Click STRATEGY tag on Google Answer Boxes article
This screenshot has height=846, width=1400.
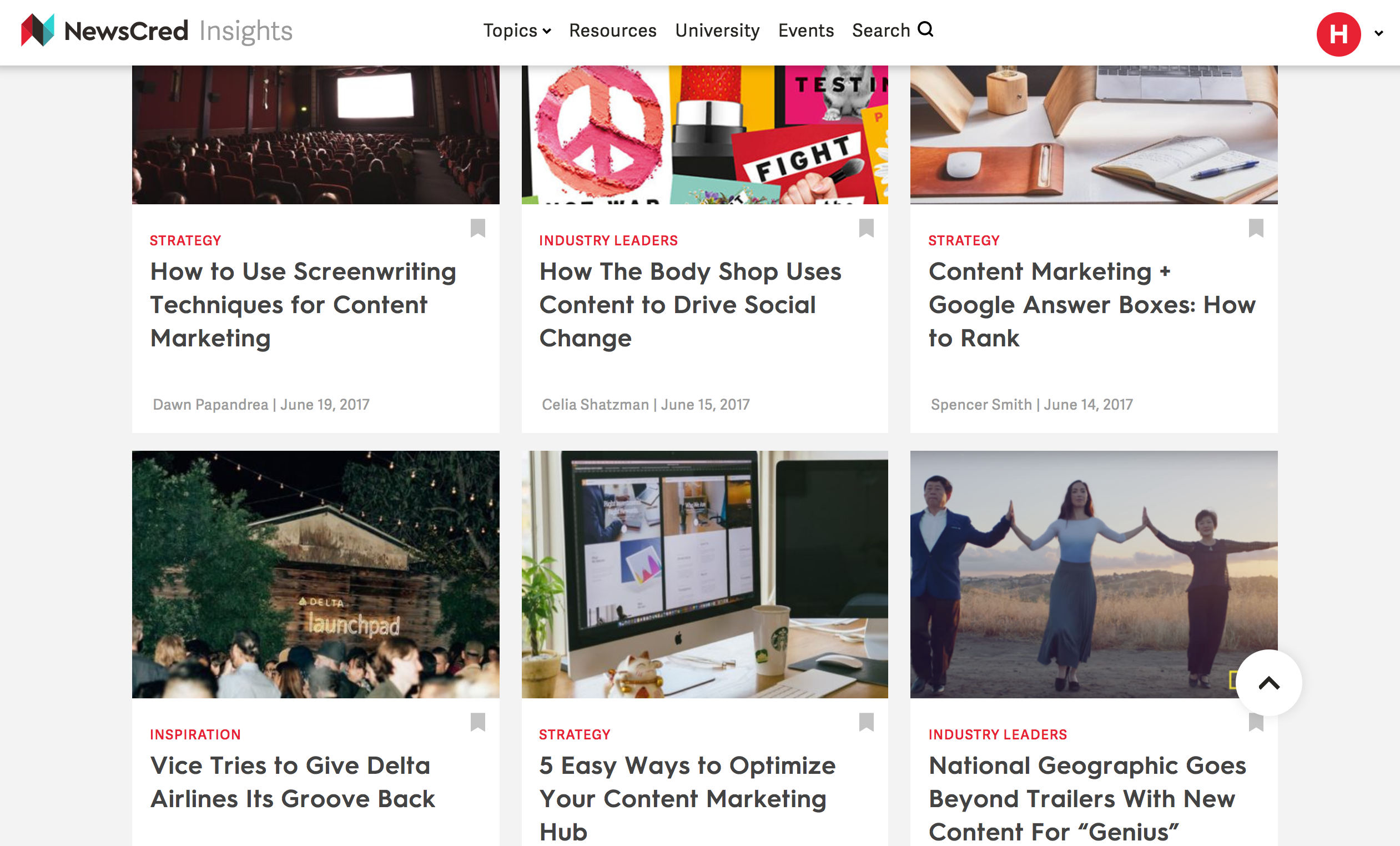coord(964,240)
